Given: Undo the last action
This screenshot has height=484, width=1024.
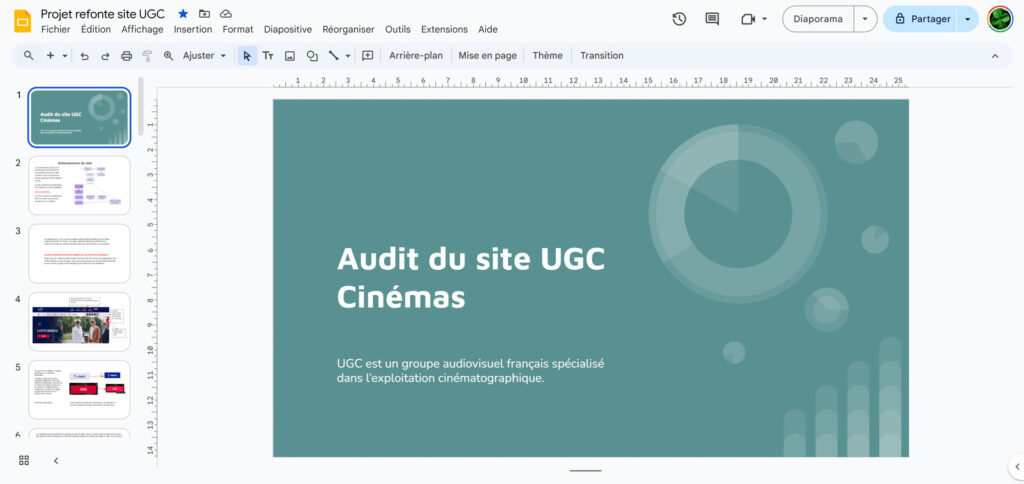Looking at the screenshot, I should click(84, 56).
